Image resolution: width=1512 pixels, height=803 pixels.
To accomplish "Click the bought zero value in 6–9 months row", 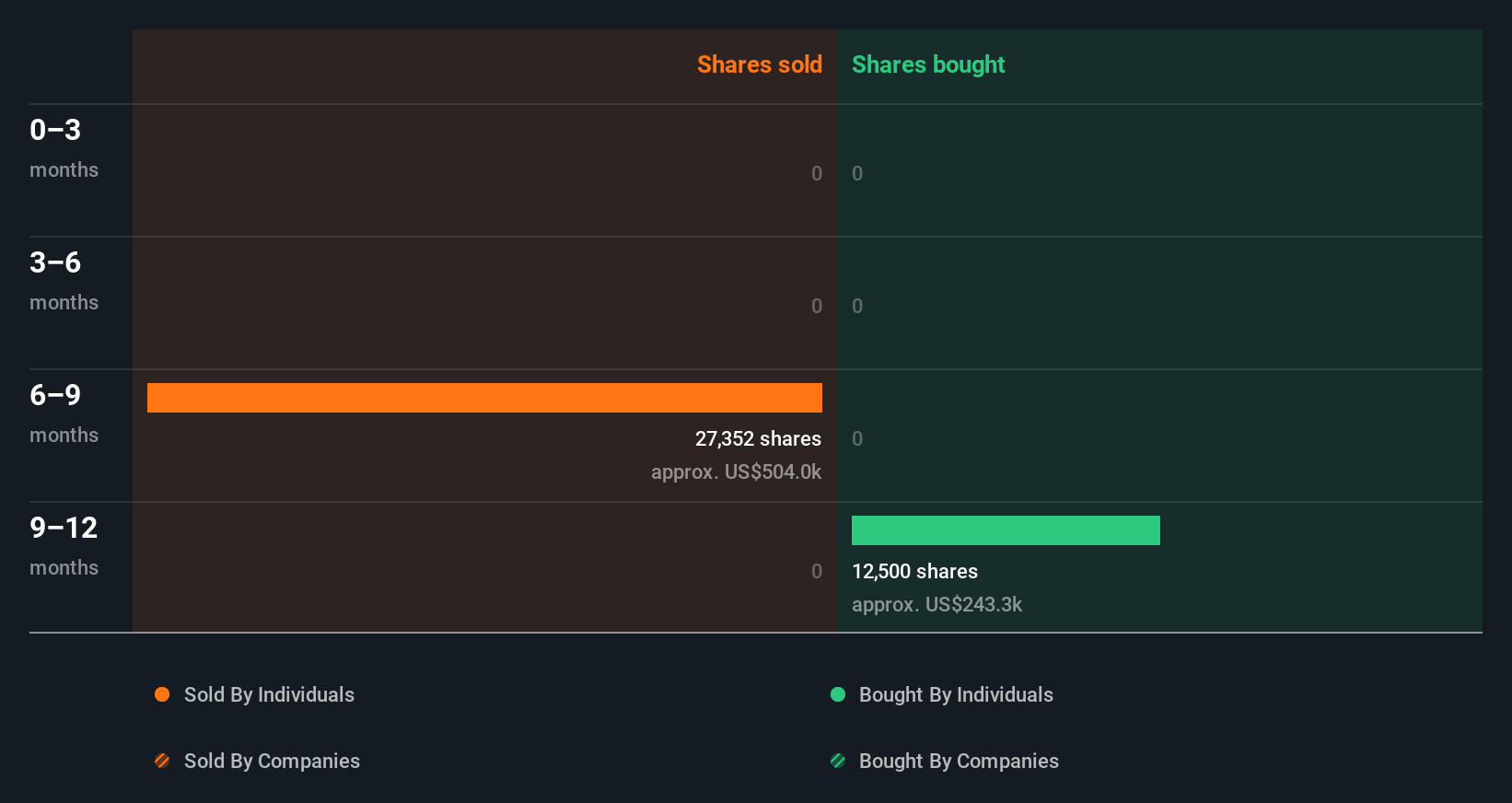I will [857, 438].
